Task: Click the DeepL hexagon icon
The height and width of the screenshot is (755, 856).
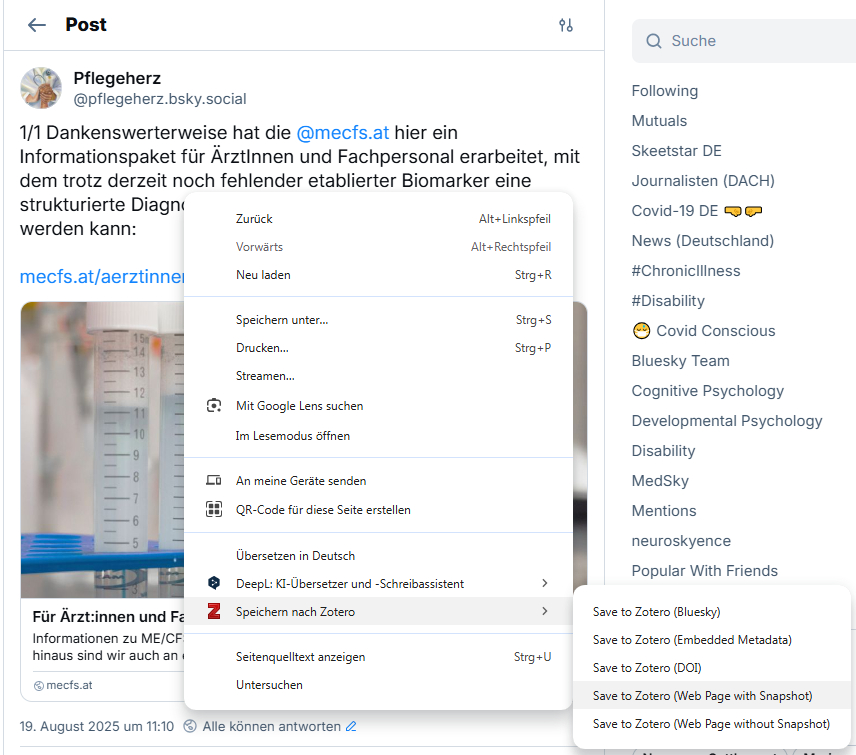Action: (213, 583)
